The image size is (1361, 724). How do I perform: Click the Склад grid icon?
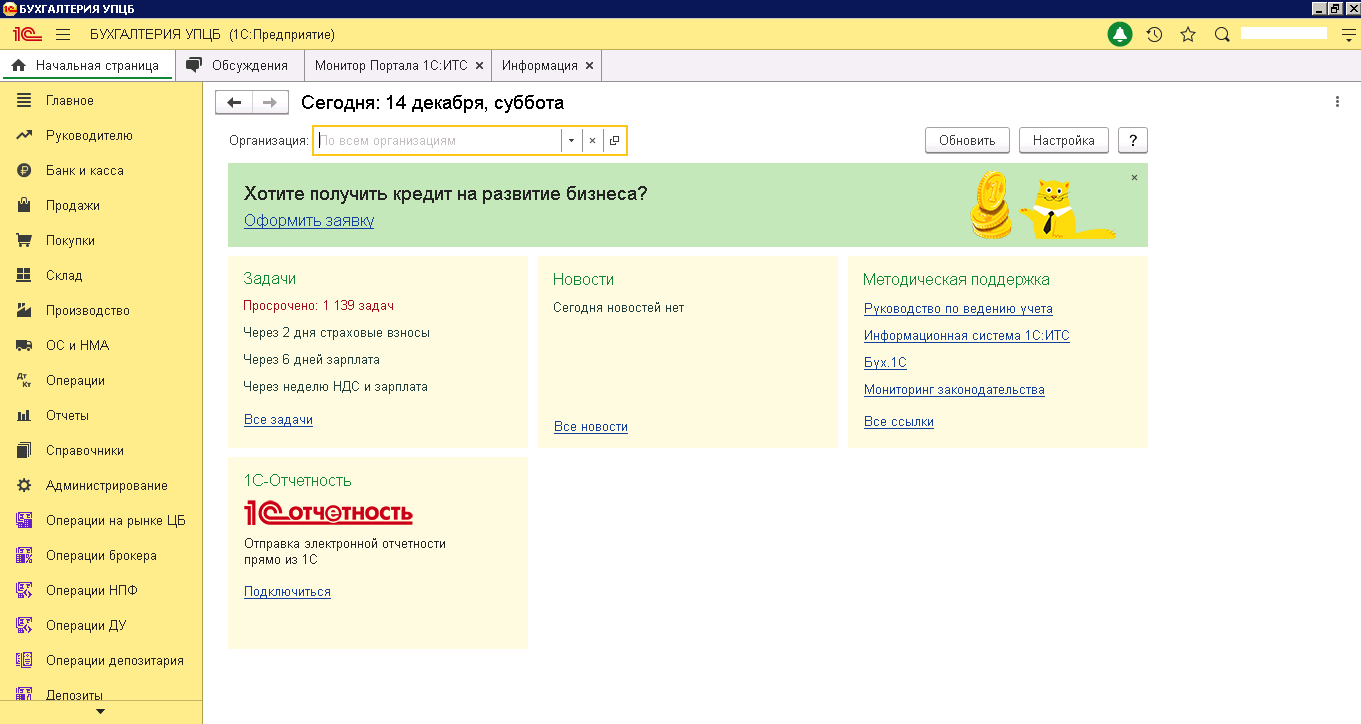(x=24, y=275)
